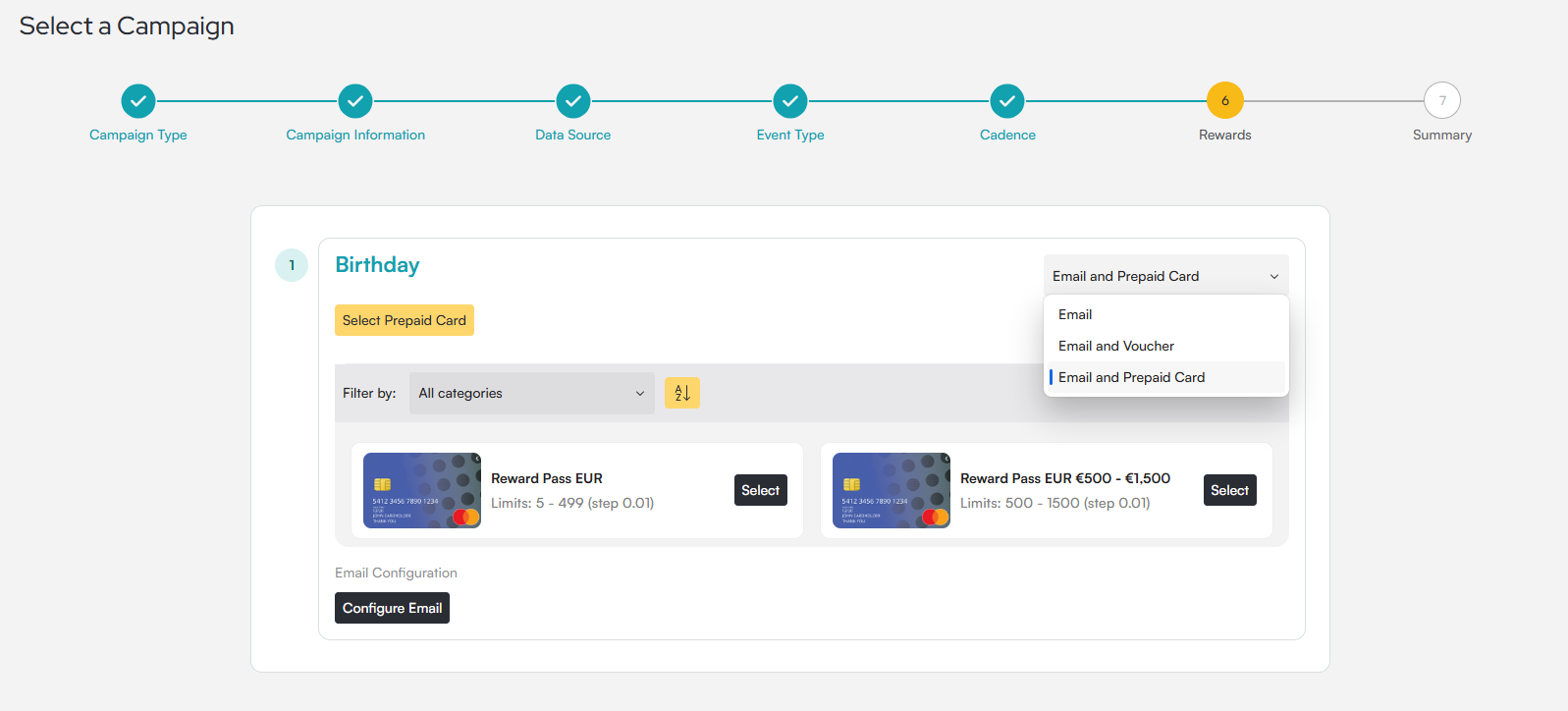1568x711 pixels.
Task: Click the Configure Email button
Action: pyautogui.click(x=393, y=608)
